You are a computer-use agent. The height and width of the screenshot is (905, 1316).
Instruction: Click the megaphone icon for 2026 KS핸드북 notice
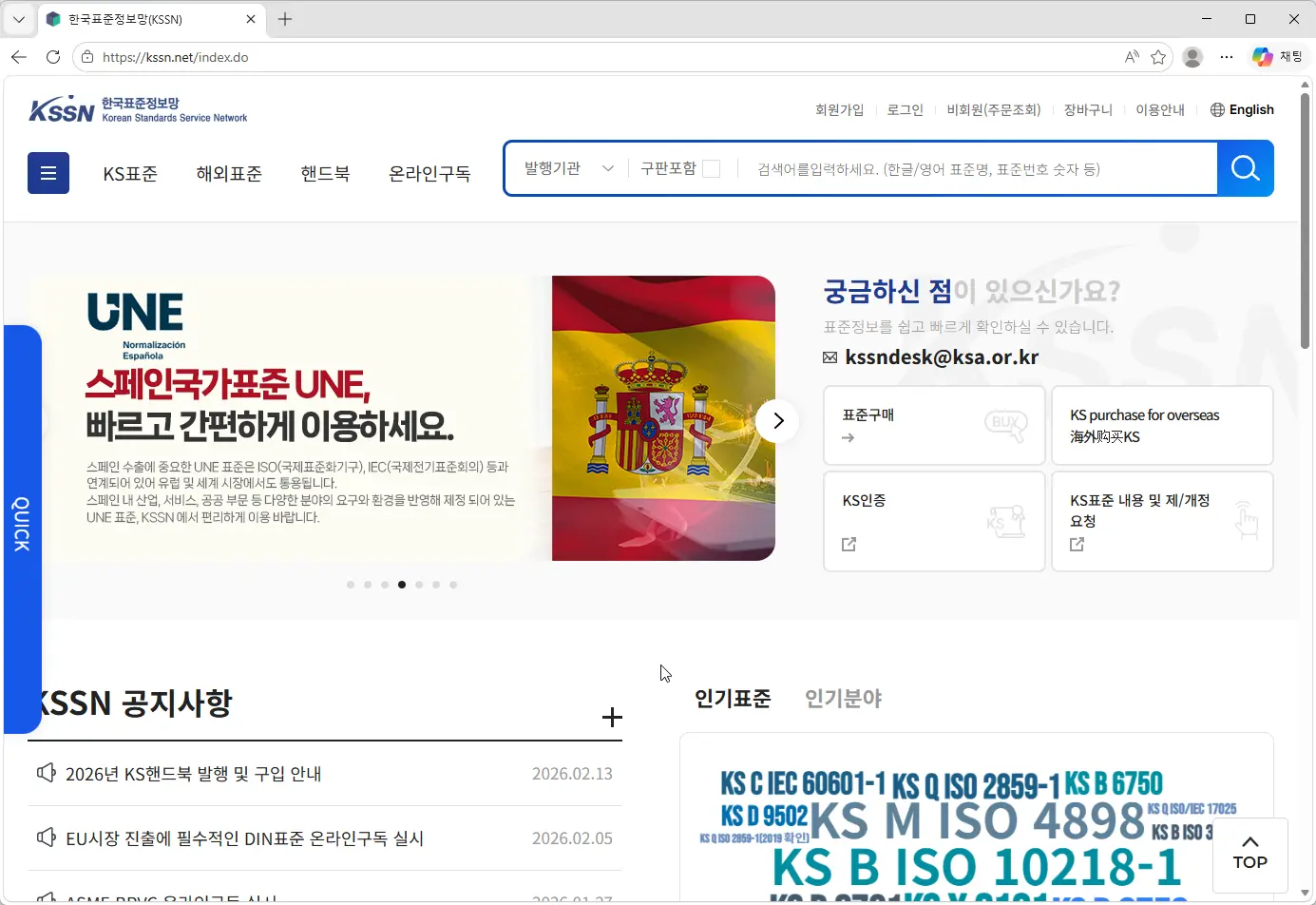pos(46,773)
